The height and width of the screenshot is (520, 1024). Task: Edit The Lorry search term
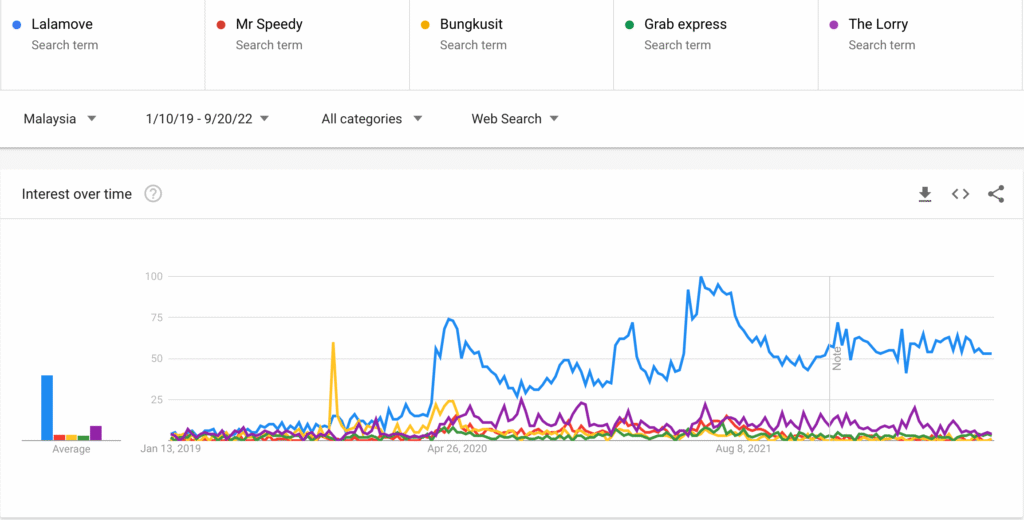(x=878, y=24)
